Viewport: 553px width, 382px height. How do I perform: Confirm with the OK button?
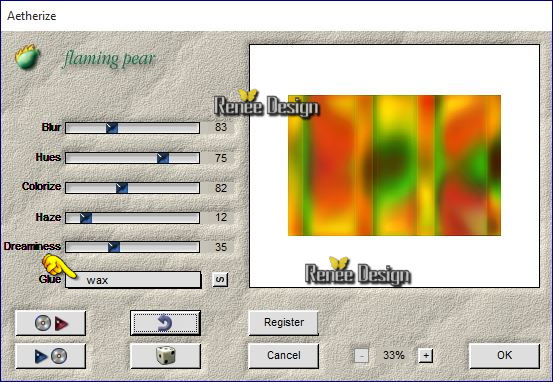point(504,356)
